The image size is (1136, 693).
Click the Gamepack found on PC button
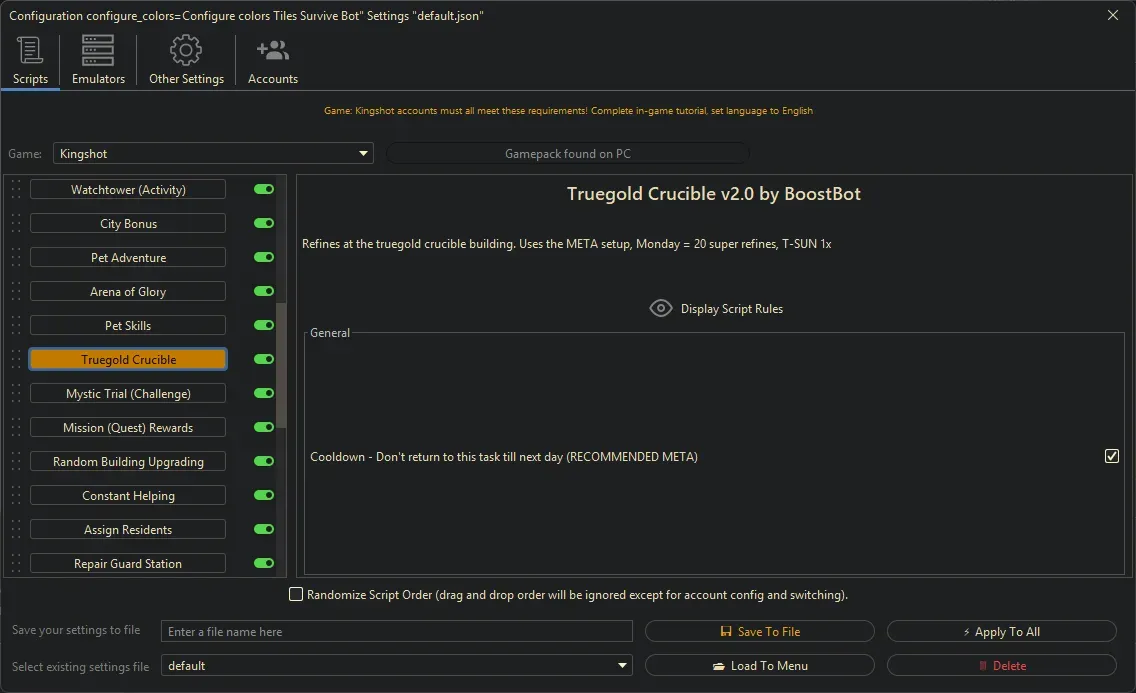[567, 153]
